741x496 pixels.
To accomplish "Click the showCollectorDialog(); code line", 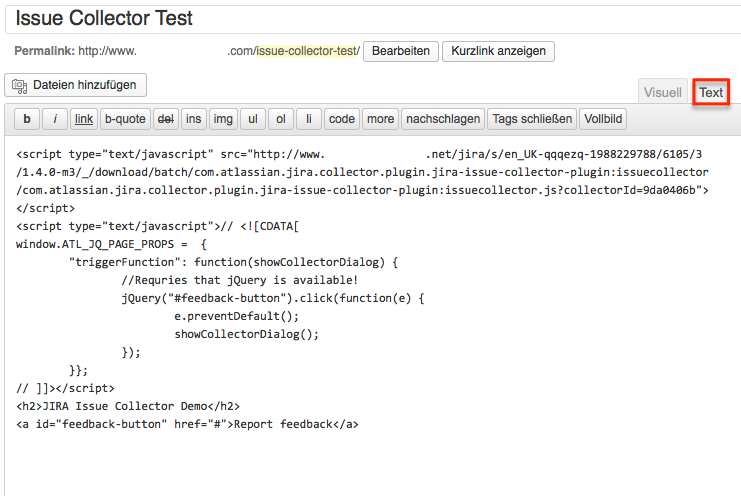I will [x=246, y=334].
